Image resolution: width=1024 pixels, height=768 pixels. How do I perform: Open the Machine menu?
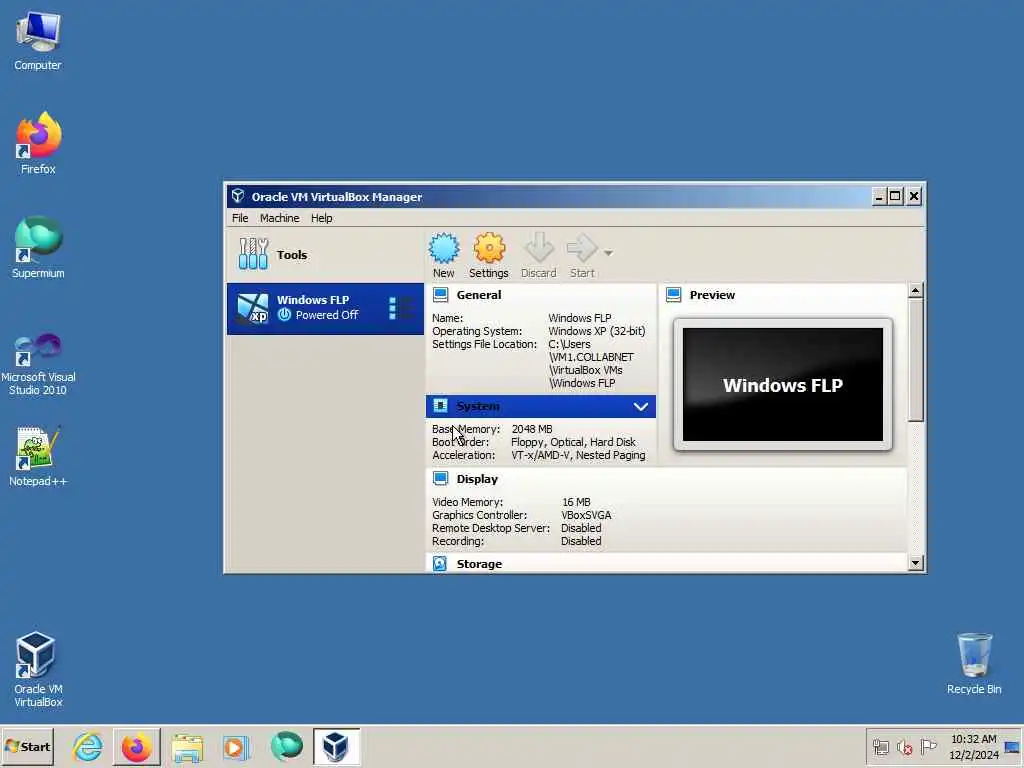click(280, 218)
